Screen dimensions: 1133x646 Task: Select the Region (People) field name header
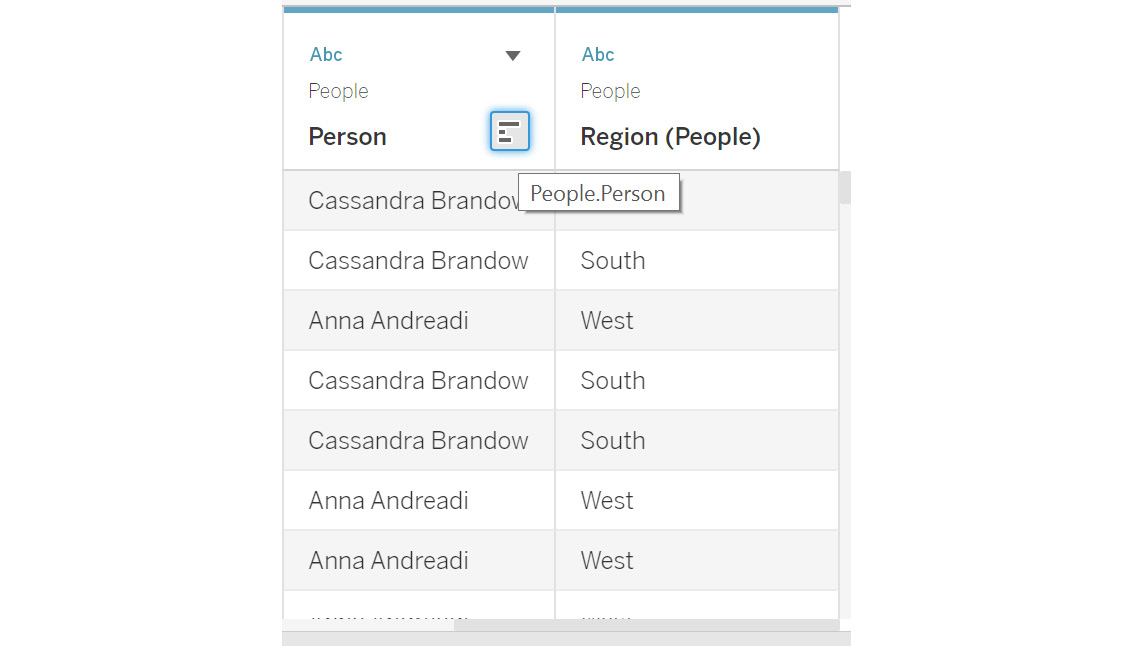[671, 137]
